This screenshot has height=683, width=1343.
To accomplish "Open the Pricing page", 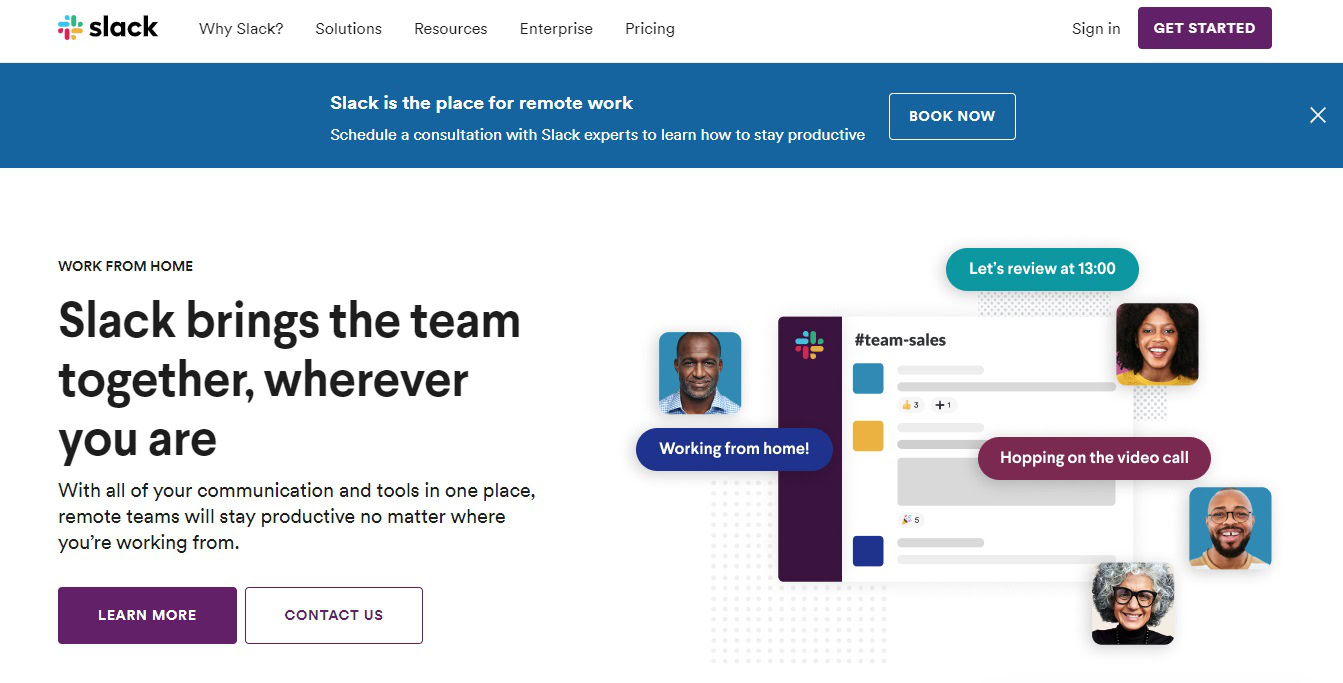I will click(x=650, y=29).
